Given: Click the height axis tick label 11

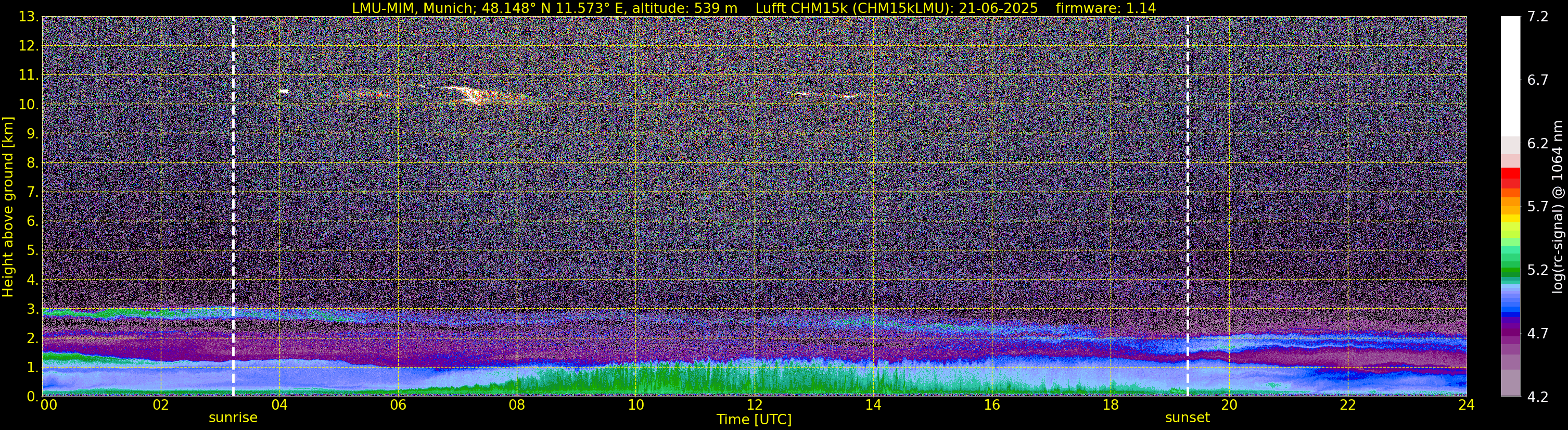Looking at the screenshot, I should [29, 75].
